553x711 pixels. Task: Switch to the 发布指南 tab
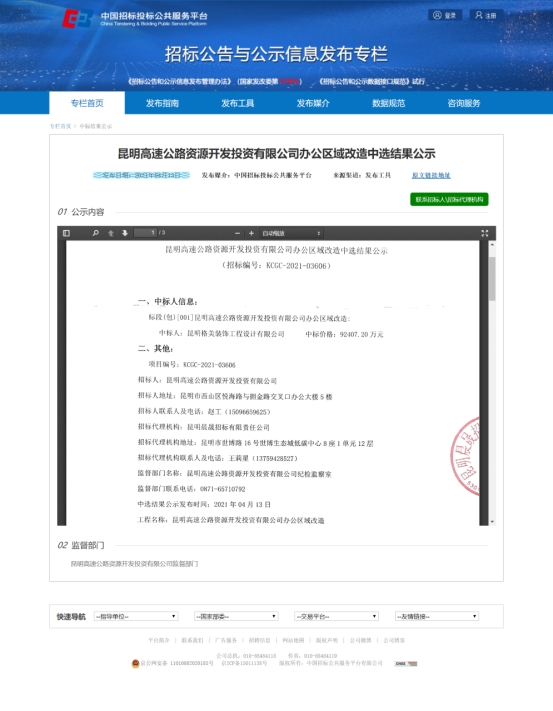click(162, 103)
